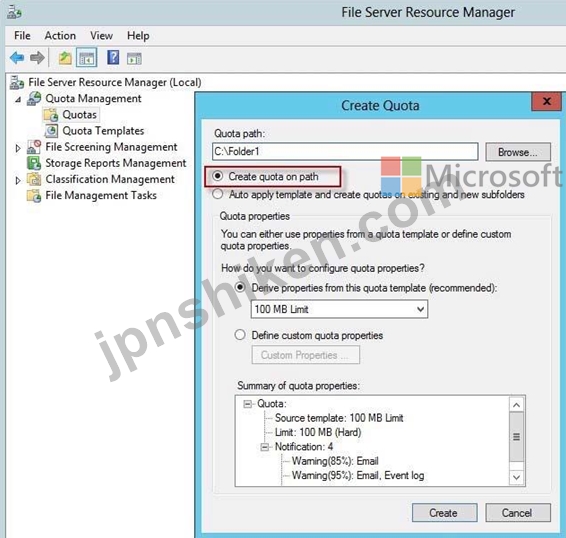Open the Action menu

[60, 36]
